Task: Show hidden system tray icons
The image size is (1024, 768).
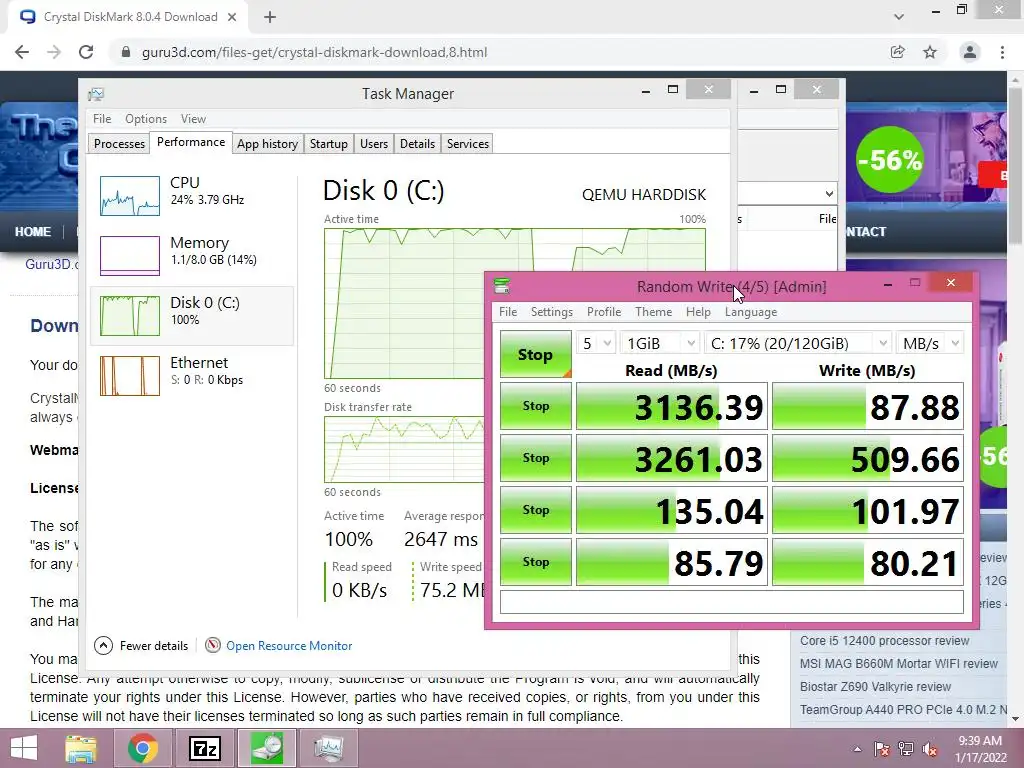Action: 857,749
